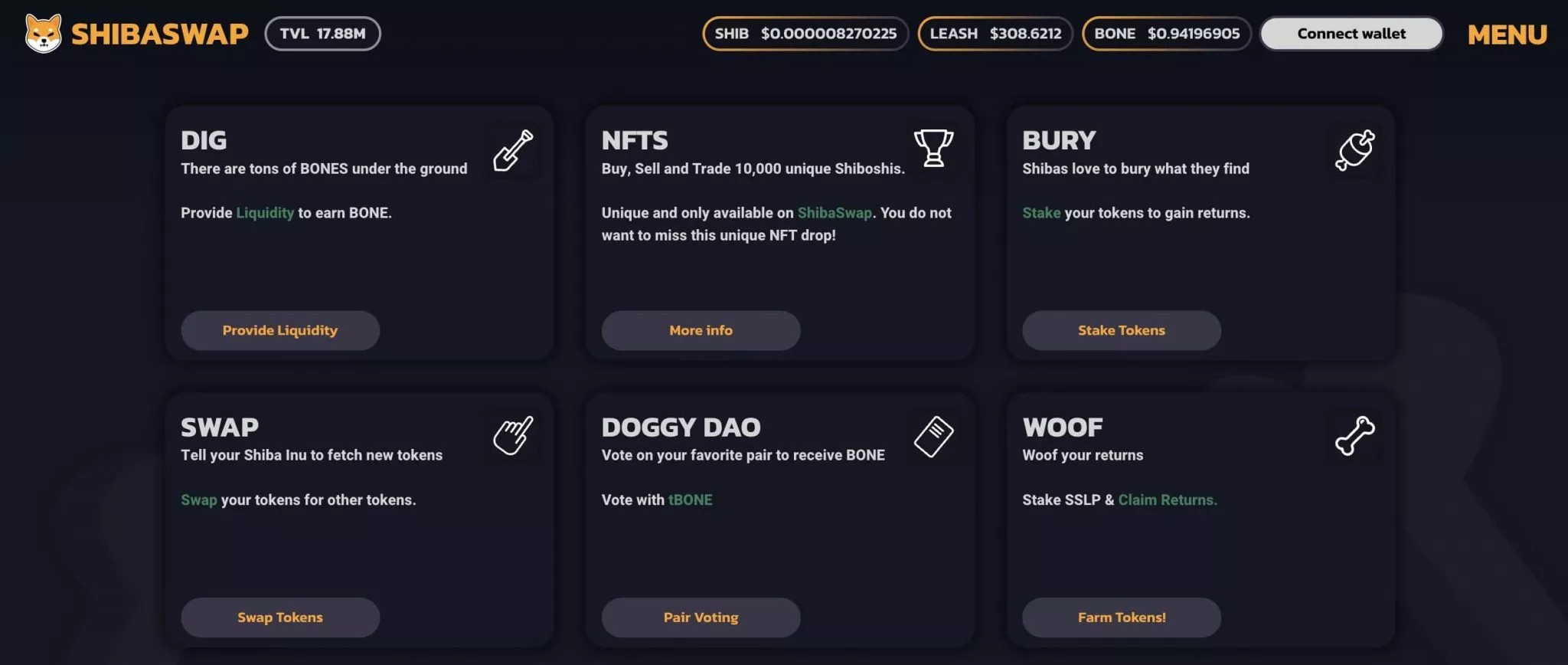The width and height of the screenshot is (1568, 665).
Task: Click the DOGGY DAO ballot icon
Action: [x=933, y=437]
